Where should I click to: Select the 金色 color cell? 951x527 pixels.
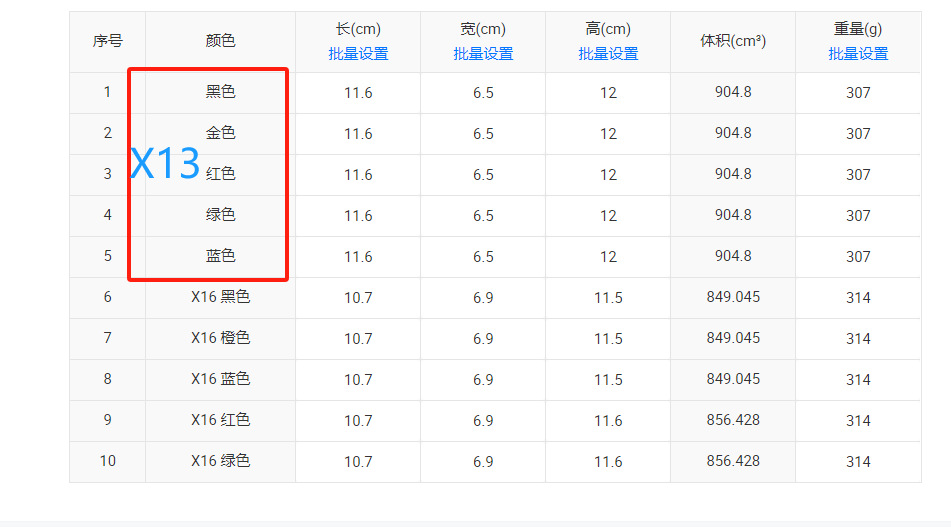point(220,133)
